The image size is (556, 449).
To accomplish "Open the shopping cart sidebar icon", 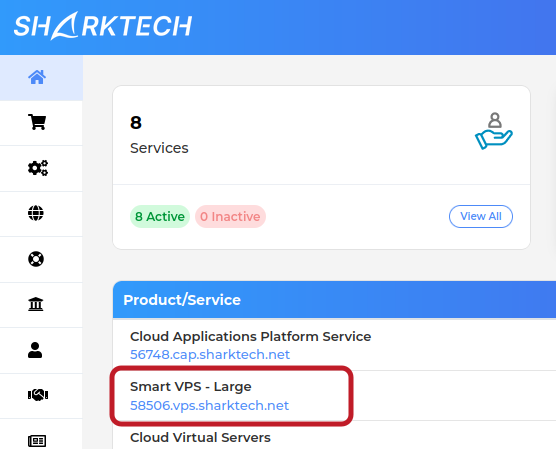I will (x=37, y=122).
